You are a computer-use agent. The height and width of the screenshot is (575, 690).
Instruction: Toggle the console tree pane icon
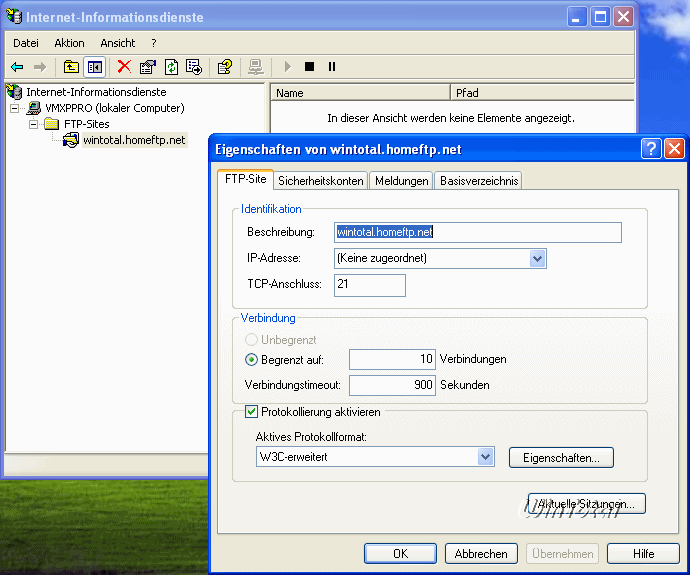[x=95, y=67]
